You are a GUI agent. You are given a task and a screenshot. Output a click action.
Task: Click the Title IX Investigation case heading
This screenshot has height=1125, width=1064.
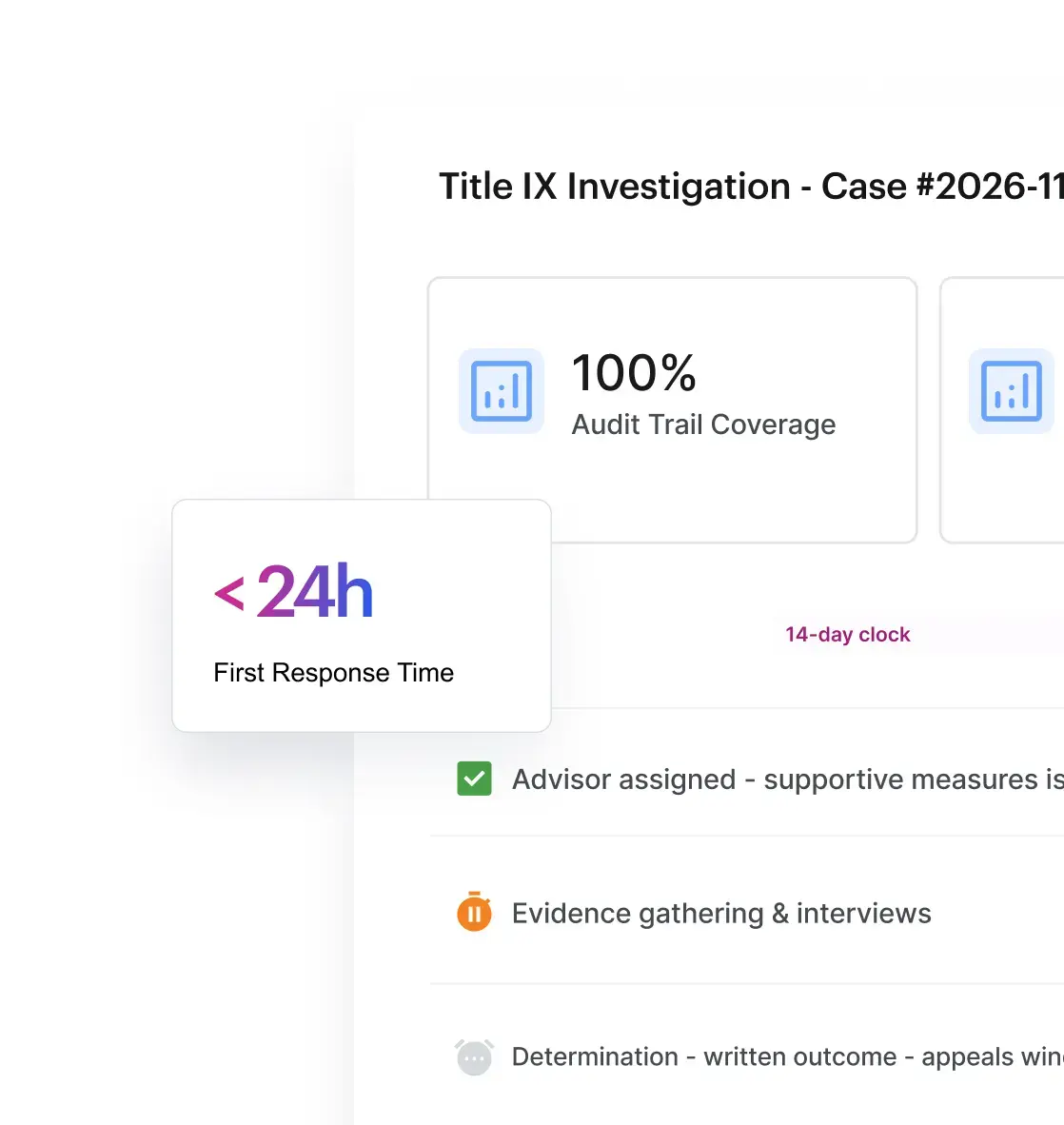click(751, 186)
